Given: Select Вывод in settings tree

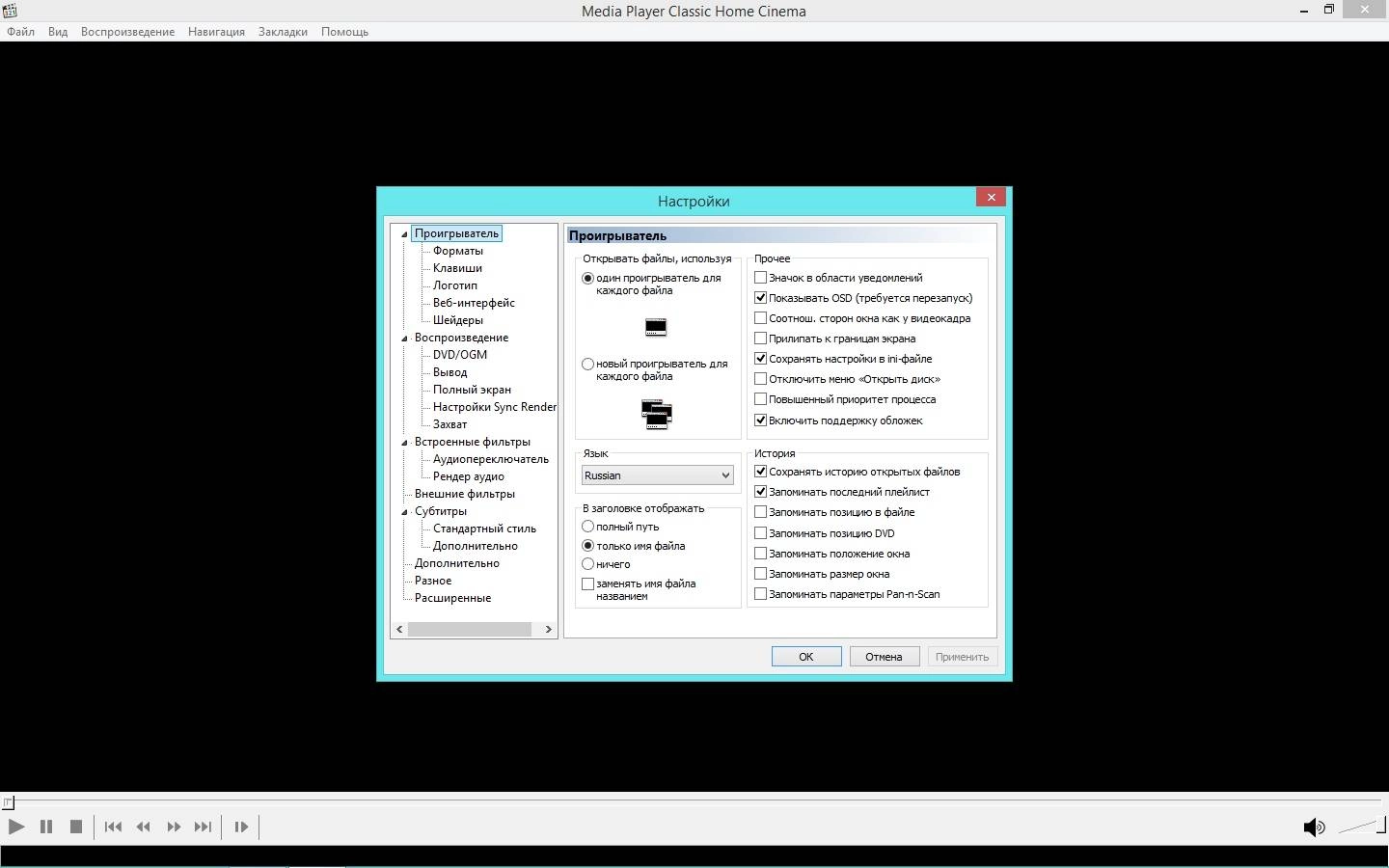Looking at the screenshot, I should point(449,372).
